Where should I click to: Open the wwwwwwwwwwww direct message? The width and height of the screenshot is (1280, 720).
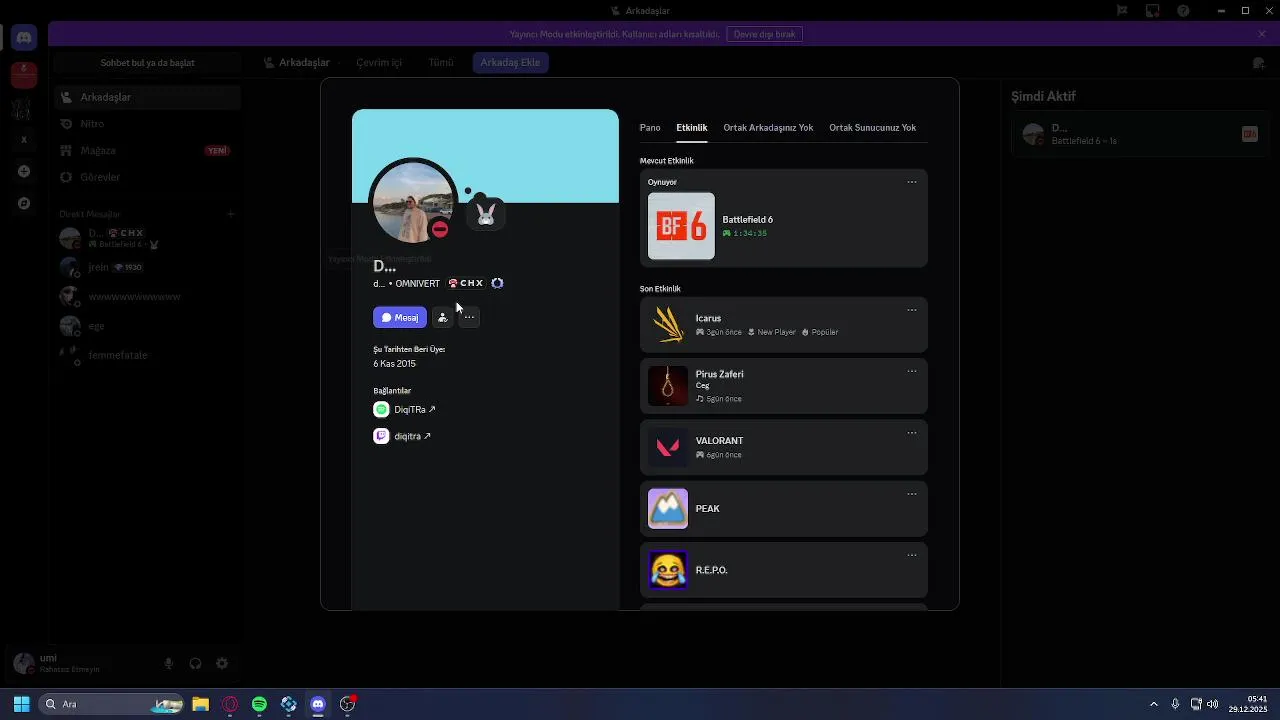click(148, 297)
